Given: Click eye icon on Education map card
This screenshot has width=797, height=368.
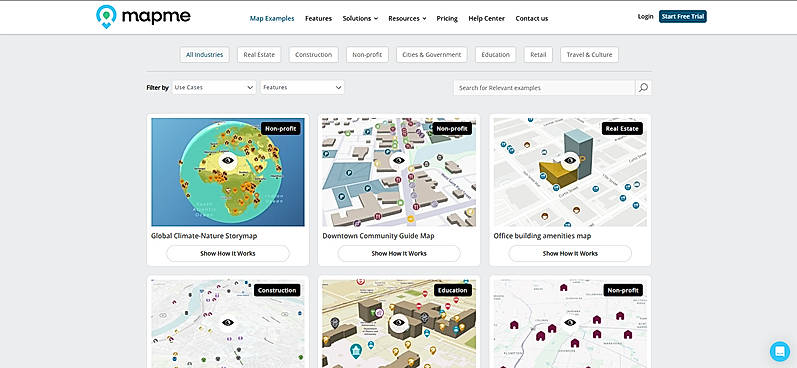Looking at the screenshot, I should coord(399,322).
